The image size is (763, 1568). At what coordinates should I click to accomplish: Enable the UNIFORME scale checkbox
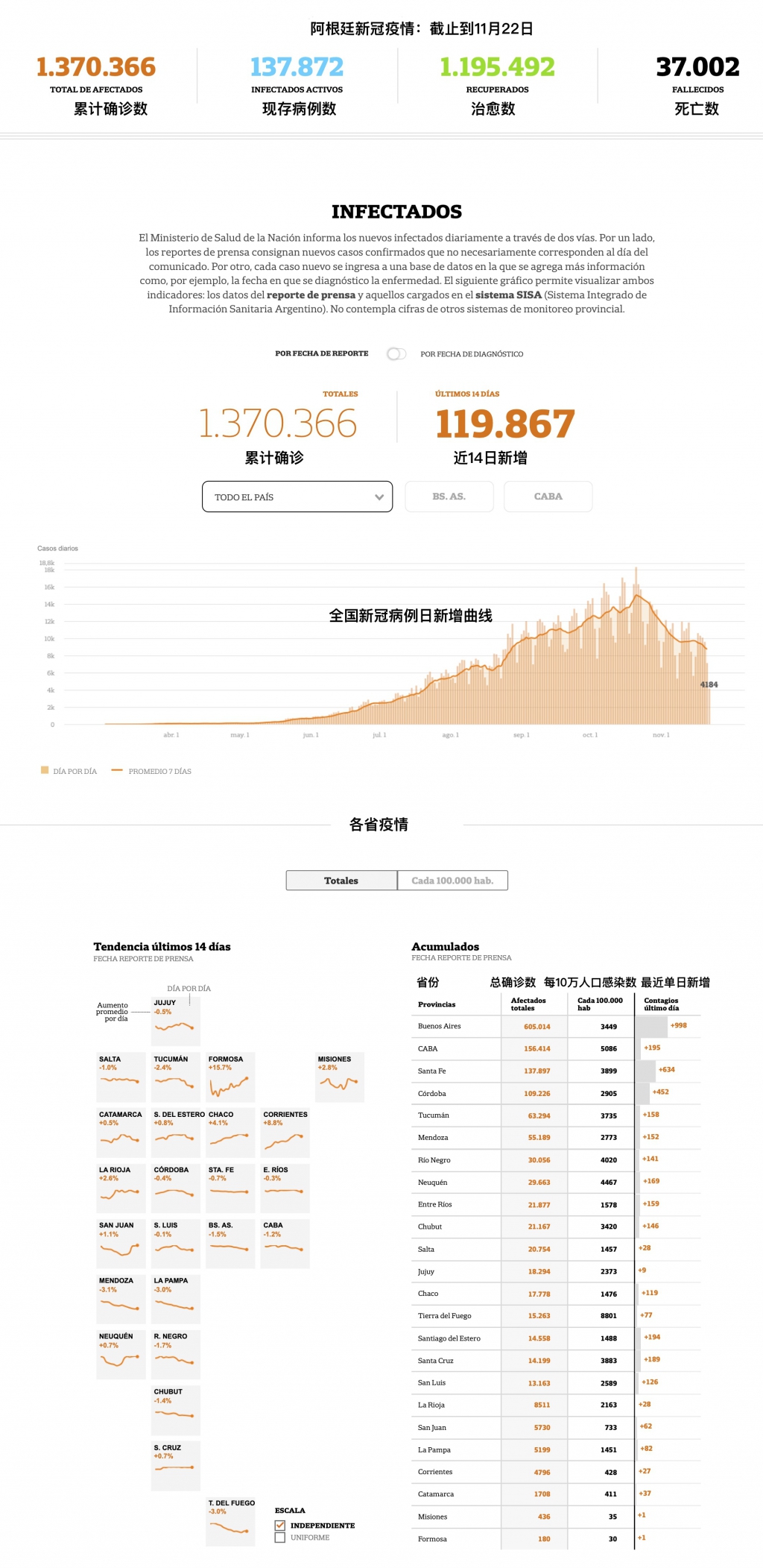pos(280,1537)
